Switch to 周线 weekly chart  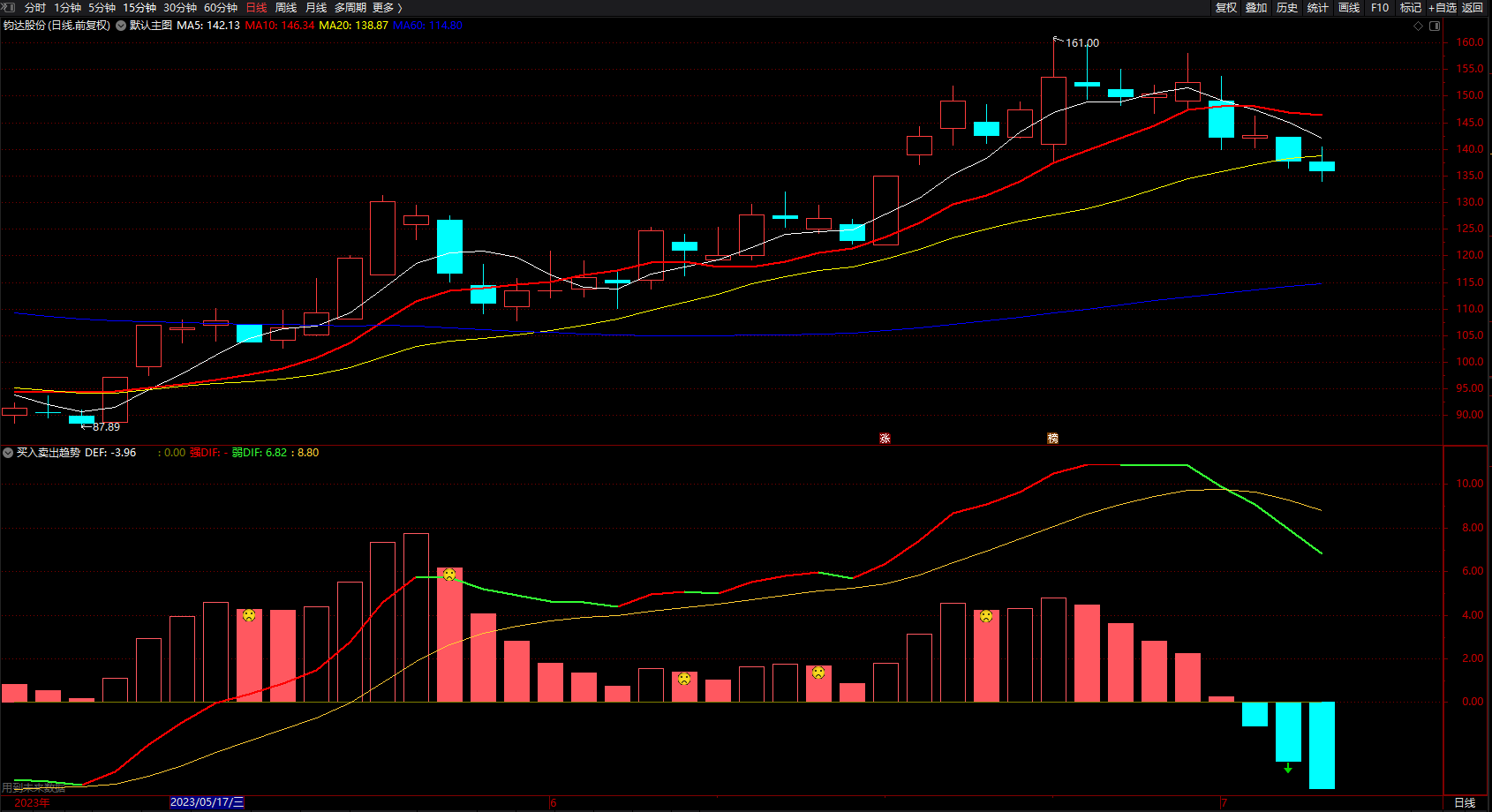point(286,7)
